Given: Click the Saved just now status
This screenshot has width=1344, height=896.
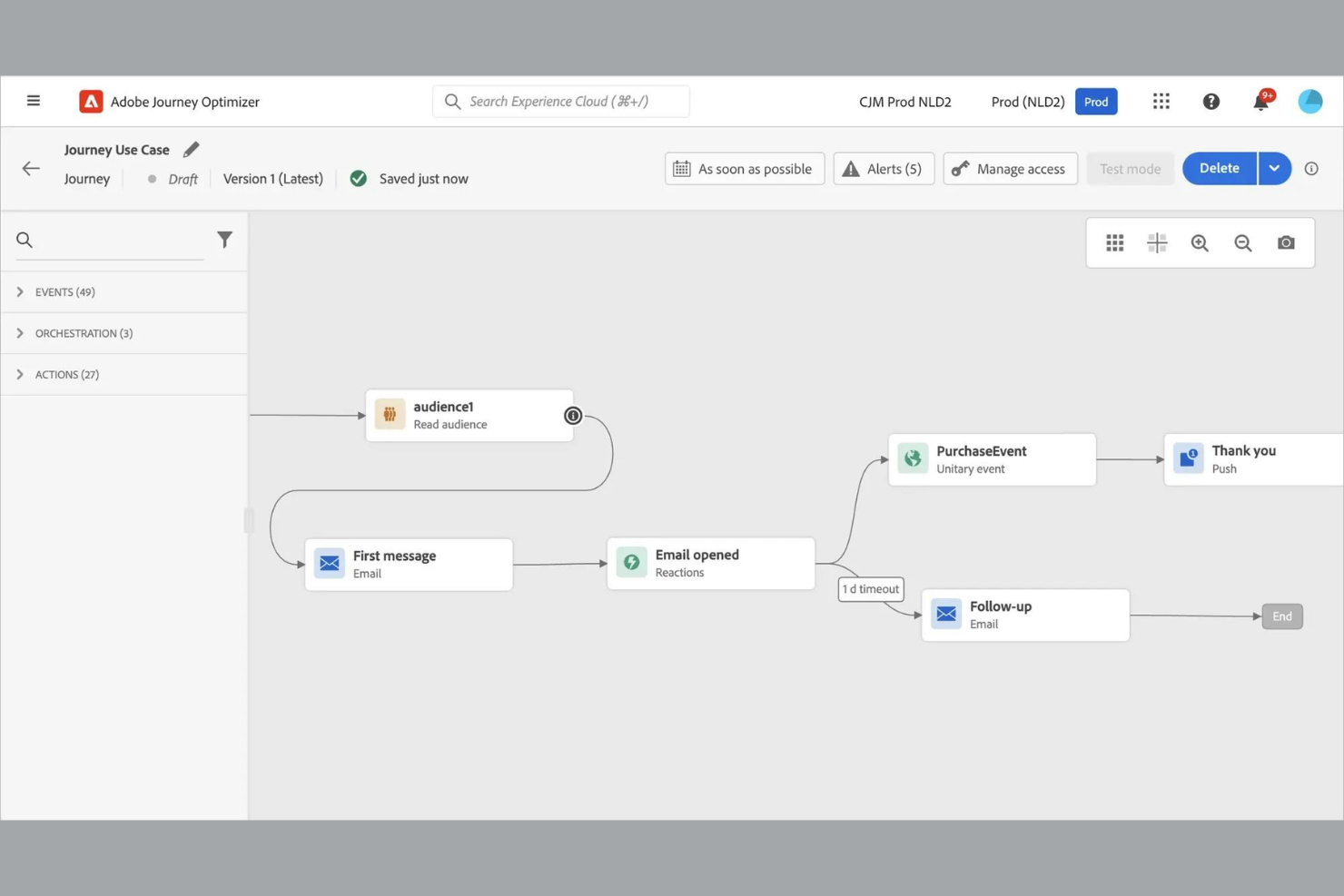Looking at the screenshot, I should (x=423, y=179).
